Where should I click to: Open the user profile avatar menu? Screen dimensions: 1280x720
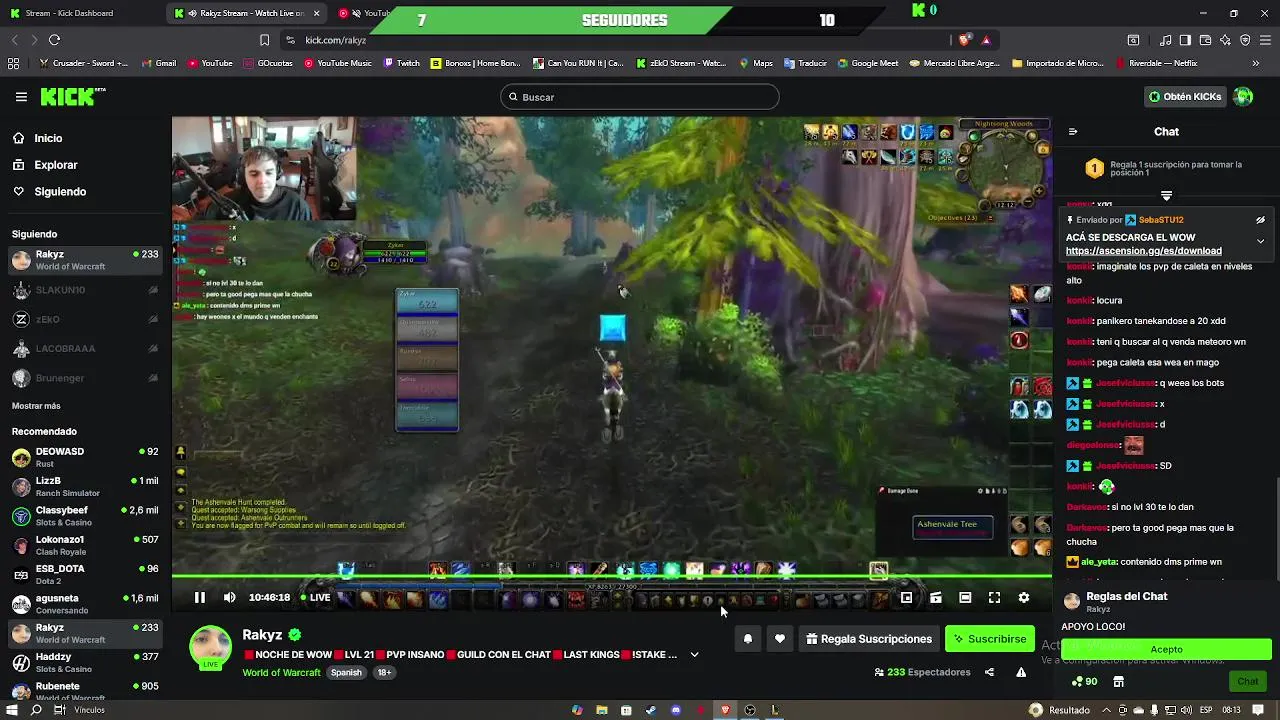pyautogui.click(x=1243, y=97)
